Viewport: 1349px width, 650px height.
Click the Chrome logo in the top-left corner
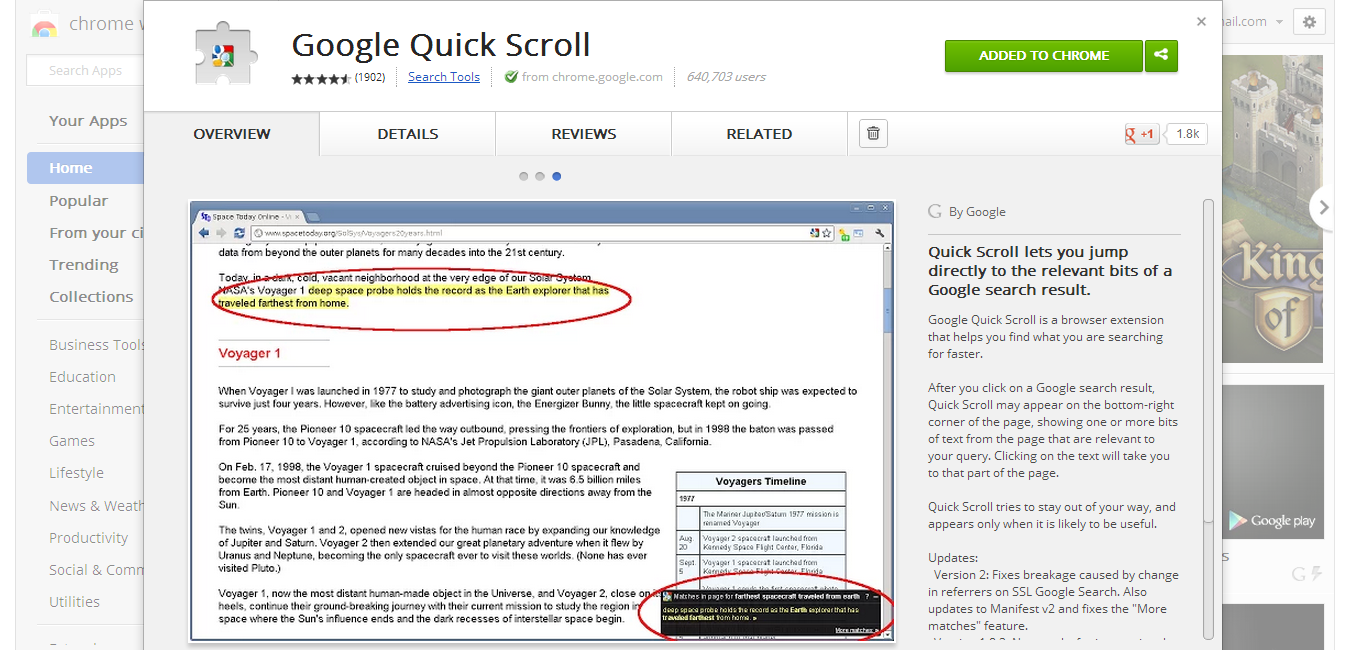[43, 22]
